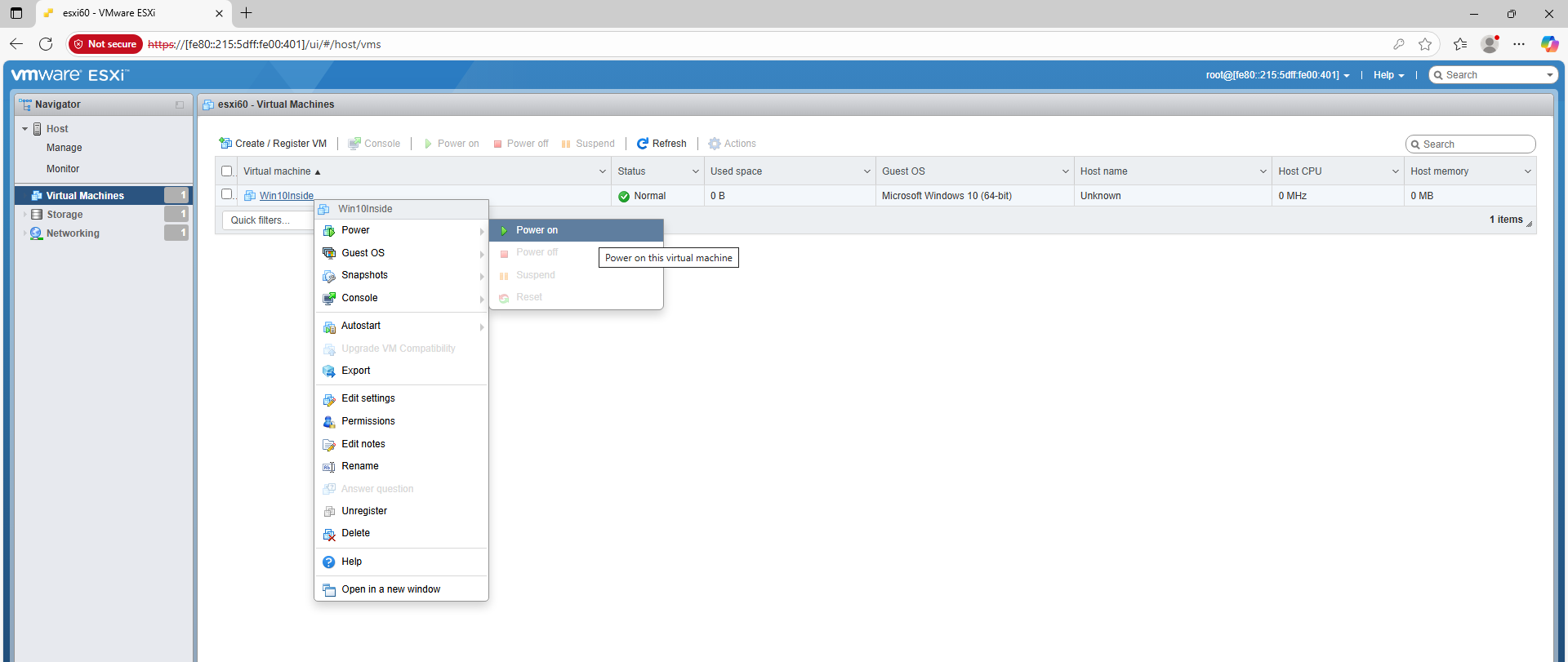Click the Not secure site badge
The image size is (1568, 662).
coord(105,44)
